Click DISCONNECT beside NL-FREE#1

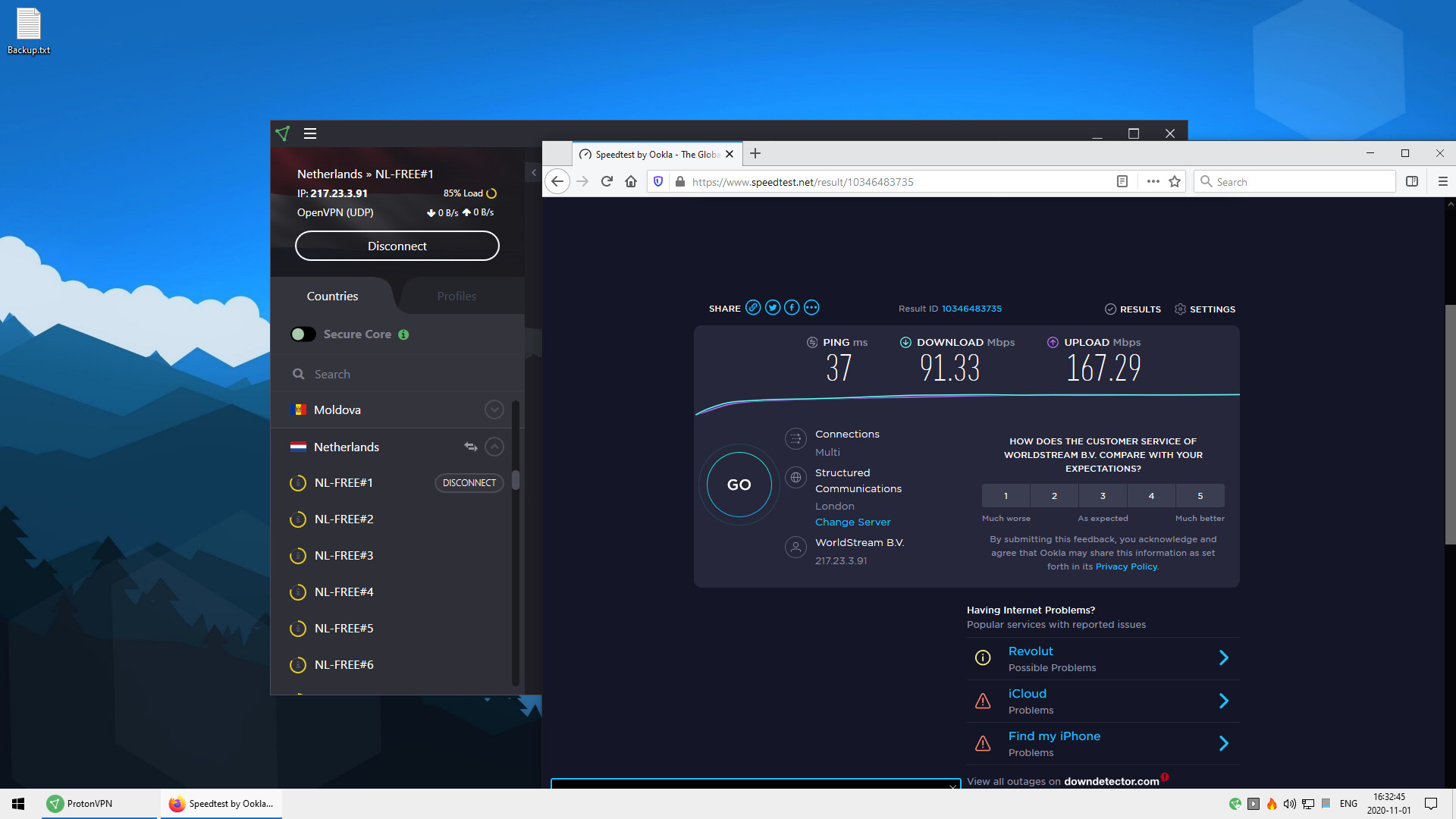click(x=469, y=482)
